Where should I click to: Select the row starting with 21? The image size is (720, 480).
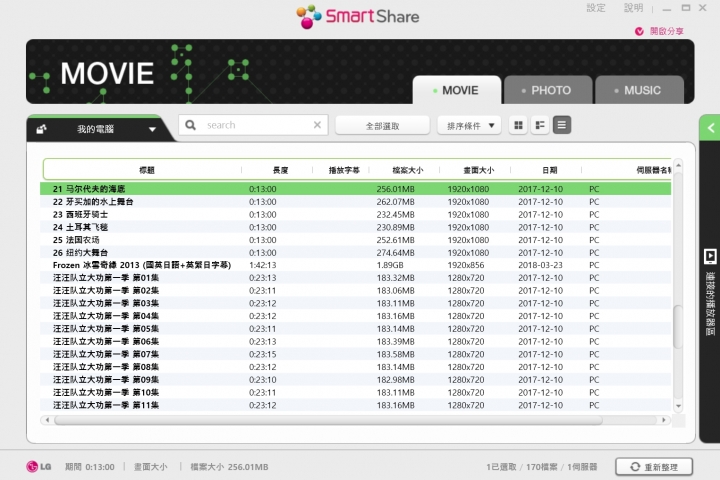(x=355, y=189)
